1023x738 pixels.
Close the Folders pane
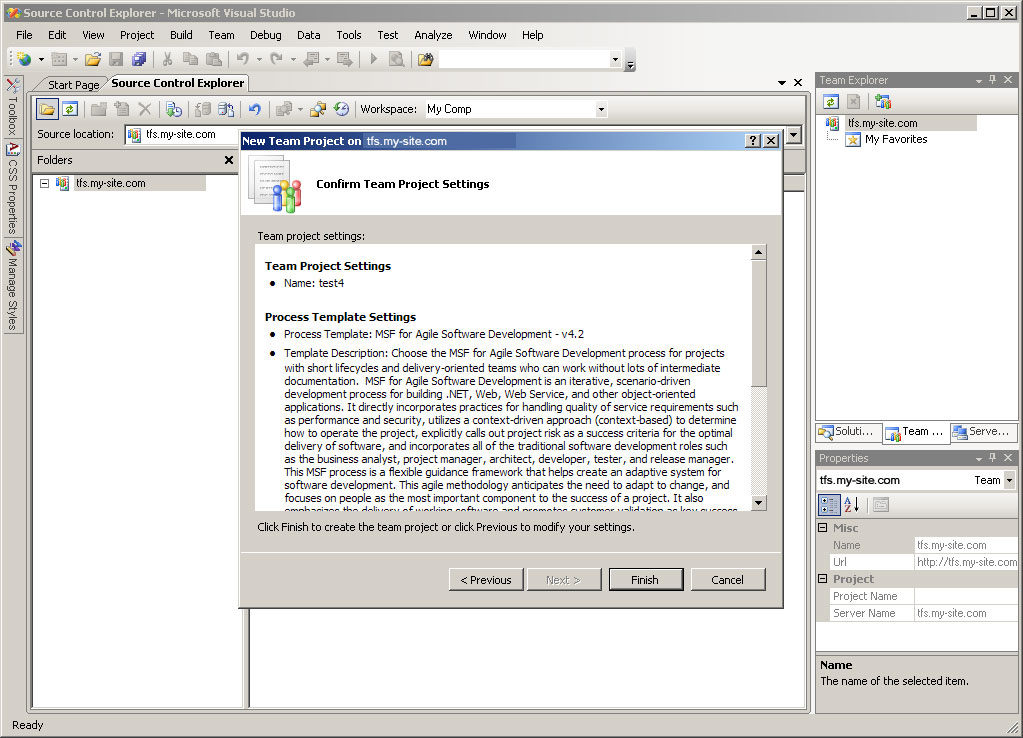(229, 160)
